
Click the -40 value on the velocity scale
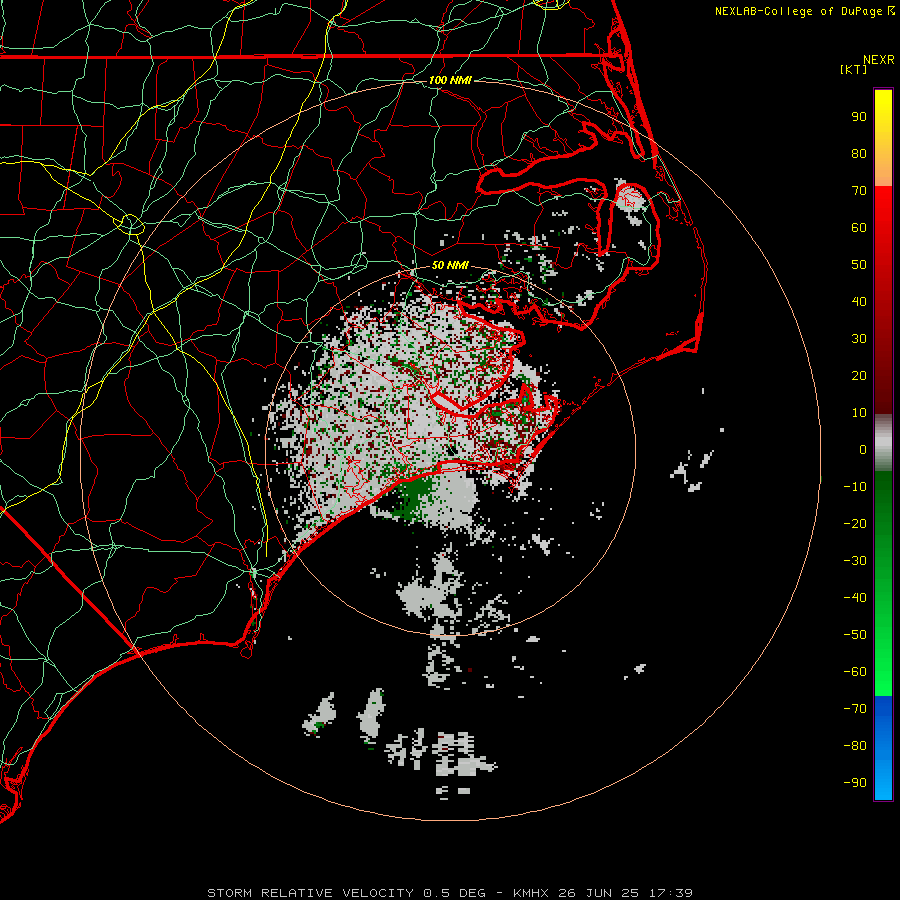click(855, 598)
